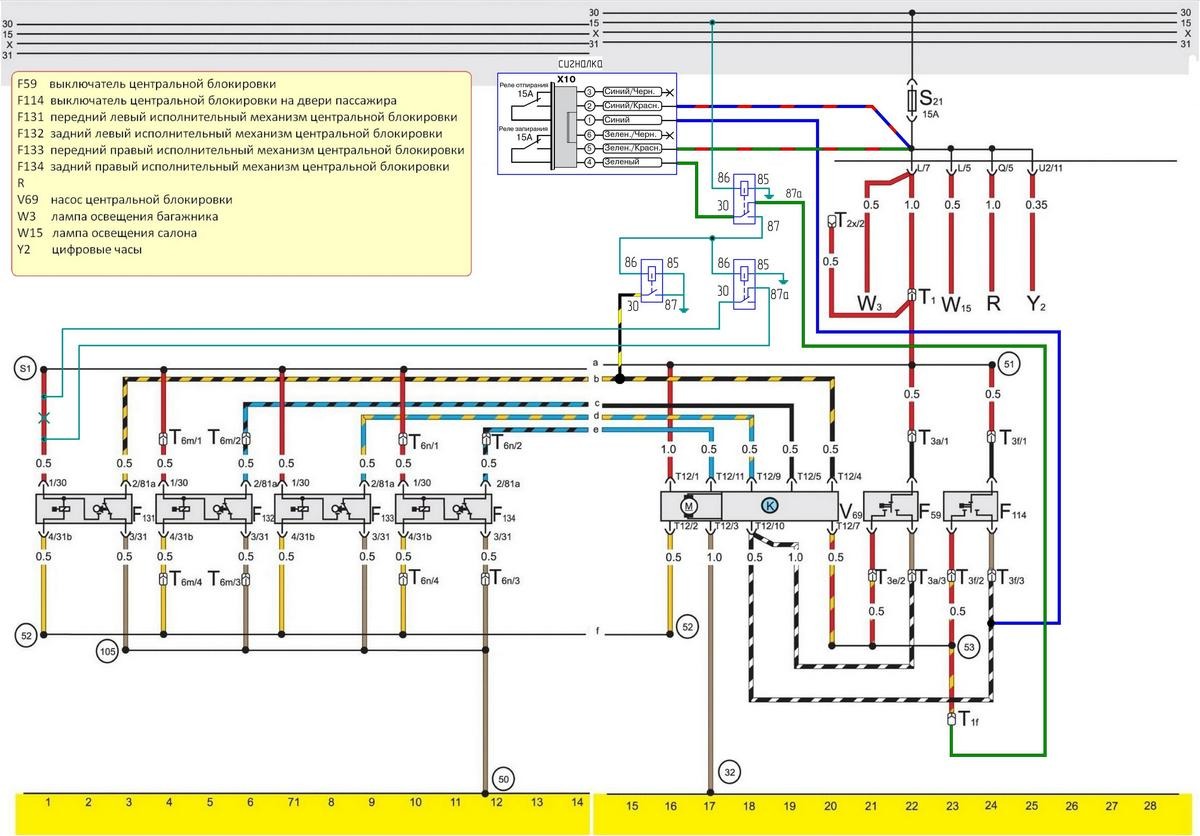Click the V69 насос legend line

pyautogui.click(x=125, y=199)
